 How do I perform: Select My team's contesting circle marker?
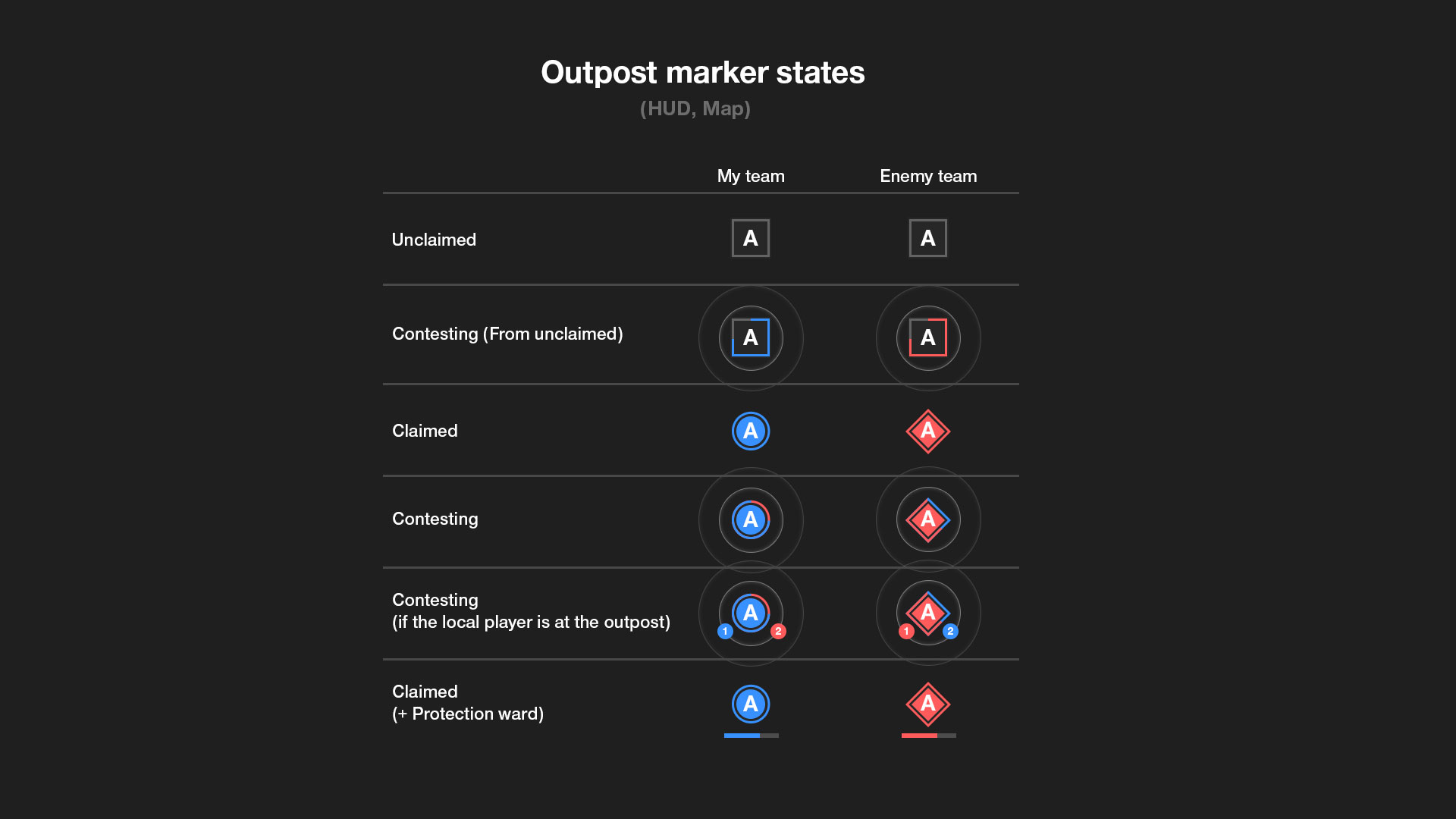(750, 519)
